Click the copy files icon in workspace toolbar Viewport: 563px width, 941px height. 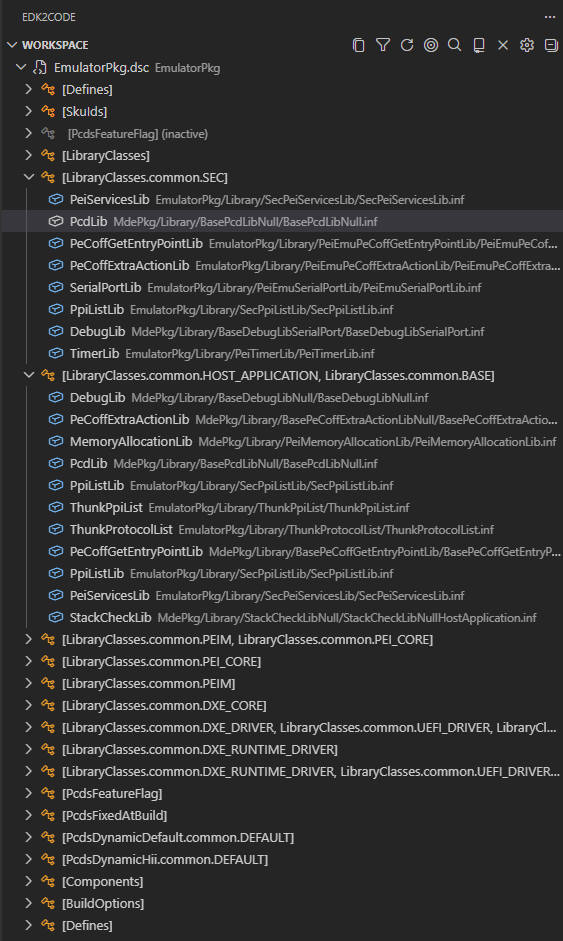tap(358, 45)
